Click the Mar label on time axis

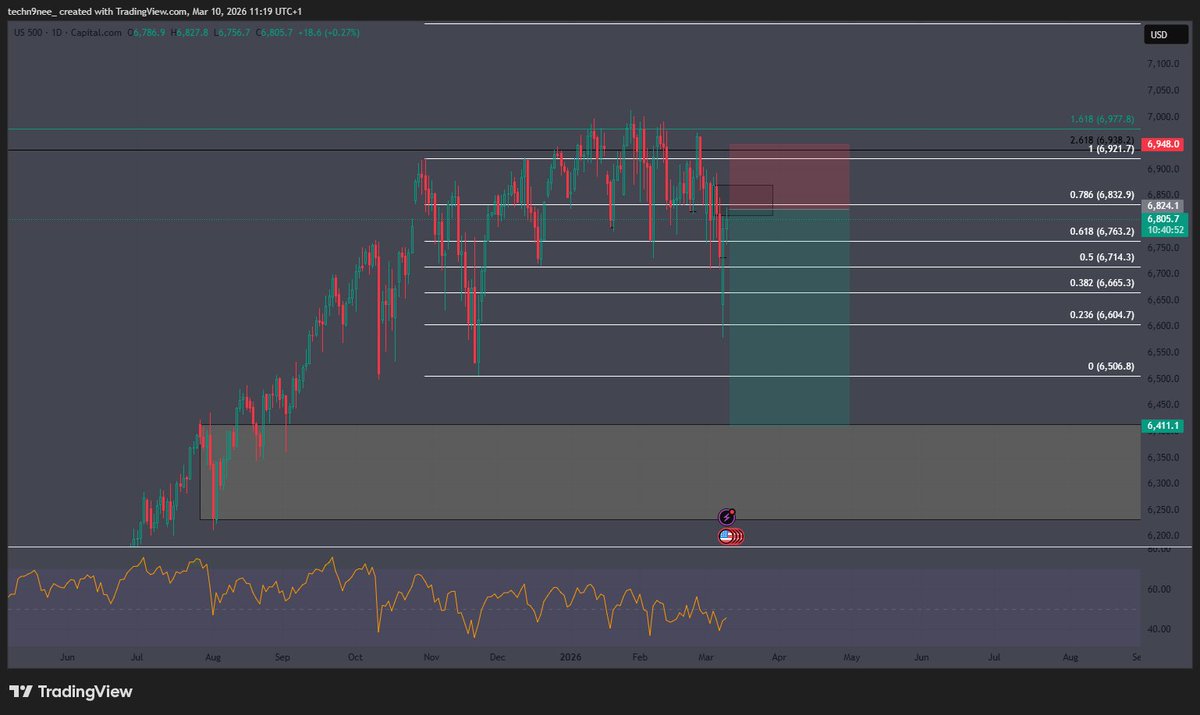707,658
